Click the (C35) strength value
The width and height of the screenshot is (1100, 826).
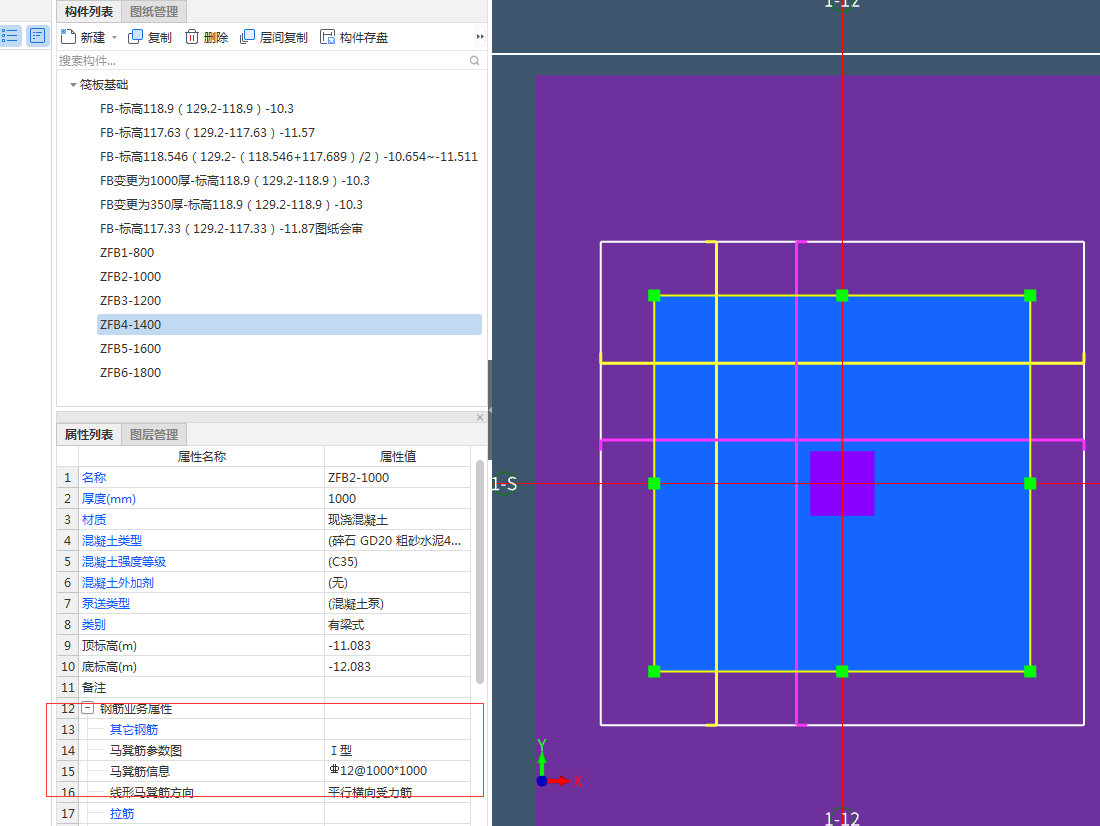397,561
